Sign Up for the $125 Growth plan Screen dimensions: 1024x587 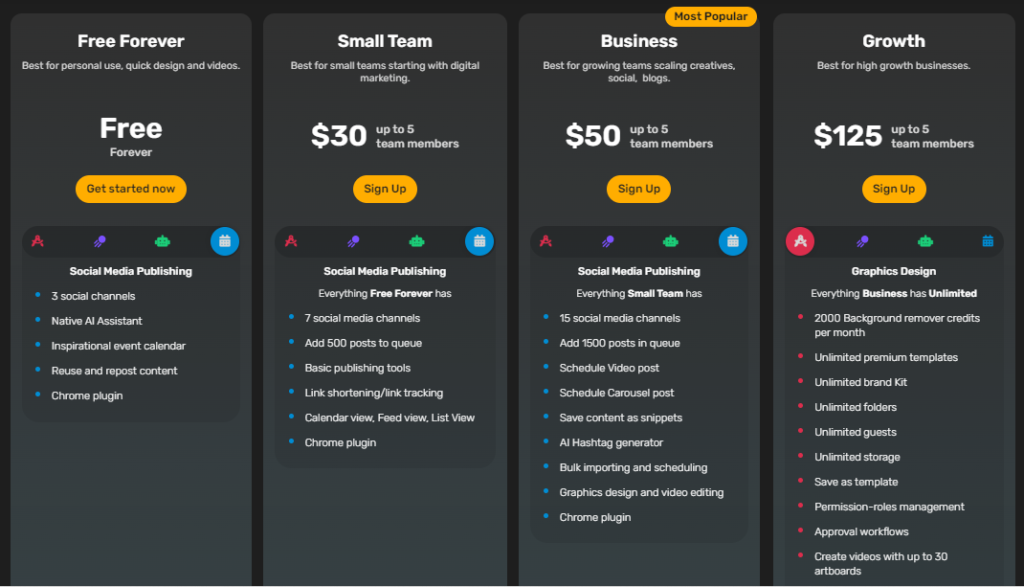coord(893,189)
